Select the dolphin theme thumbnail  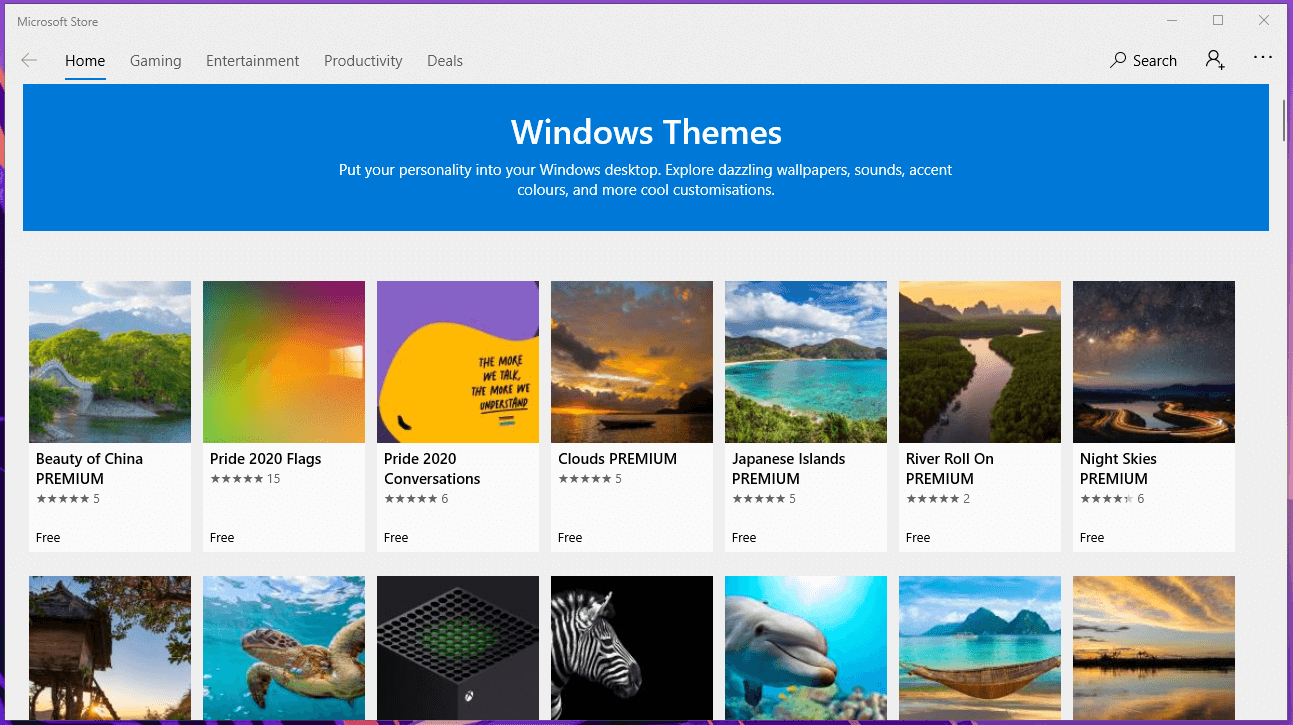click(806, 648)
